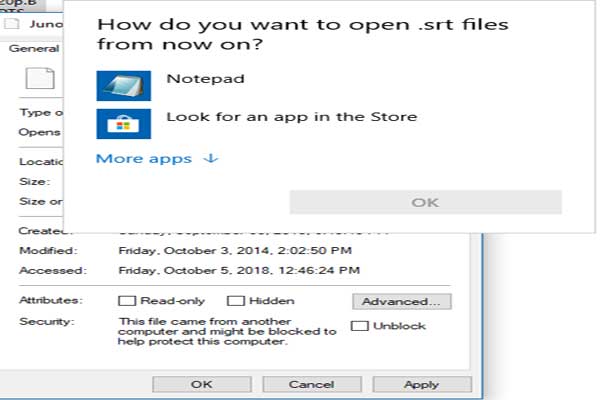The height and width of the screenshot is (400, 600).
Task: Switch to the General tab
Action: [34, 49]
